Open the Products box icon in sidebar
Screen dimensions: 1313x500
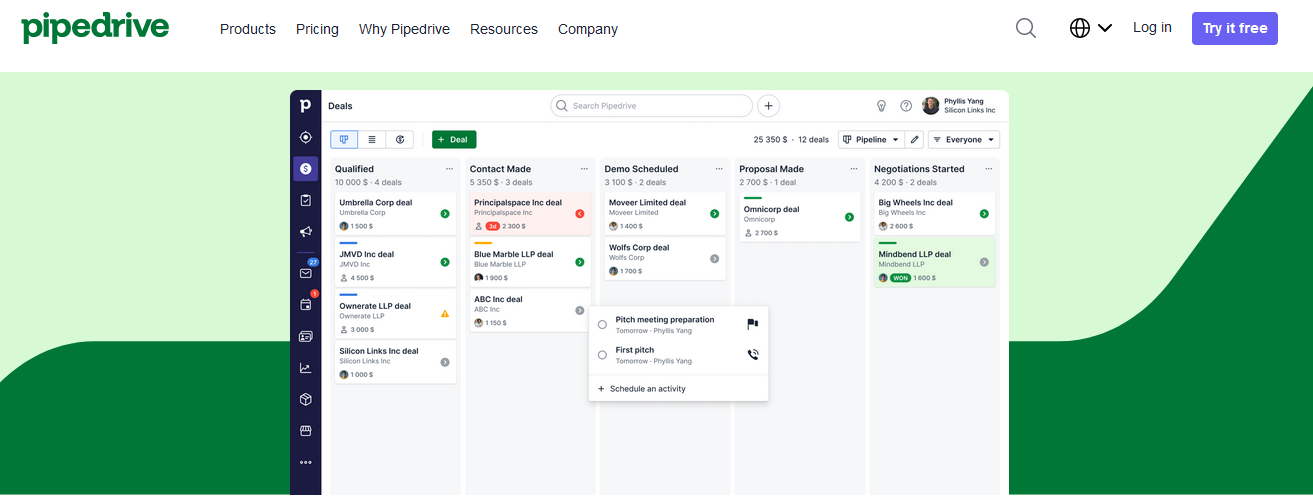tap(306, 399)
